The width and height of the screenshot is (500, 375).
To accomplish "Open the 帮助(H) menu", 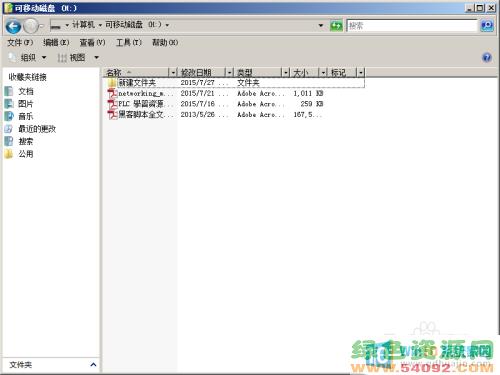I will coord(165,43).
